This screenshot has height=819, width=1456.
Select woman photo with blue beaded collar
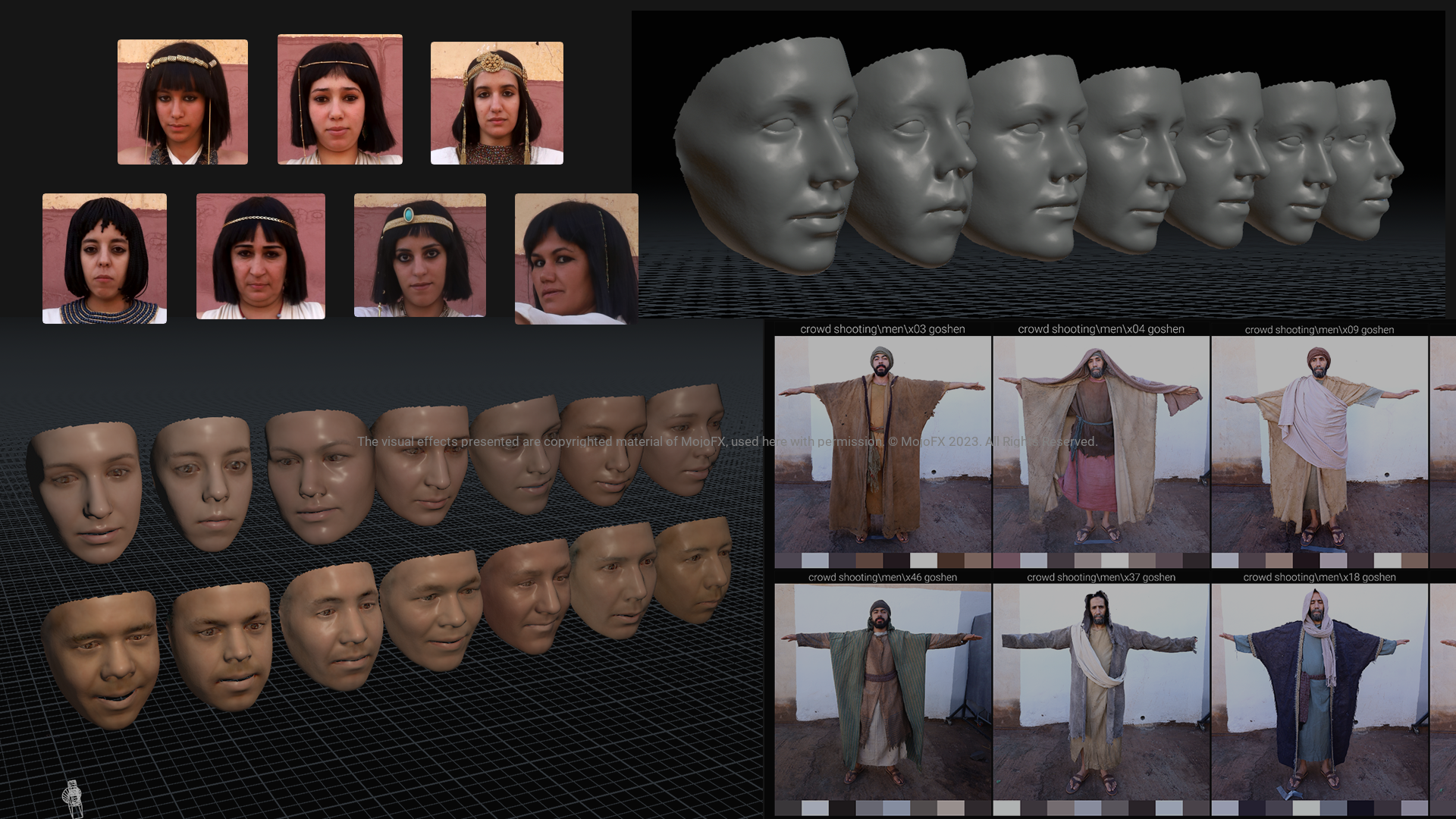(x=105, y=259)
